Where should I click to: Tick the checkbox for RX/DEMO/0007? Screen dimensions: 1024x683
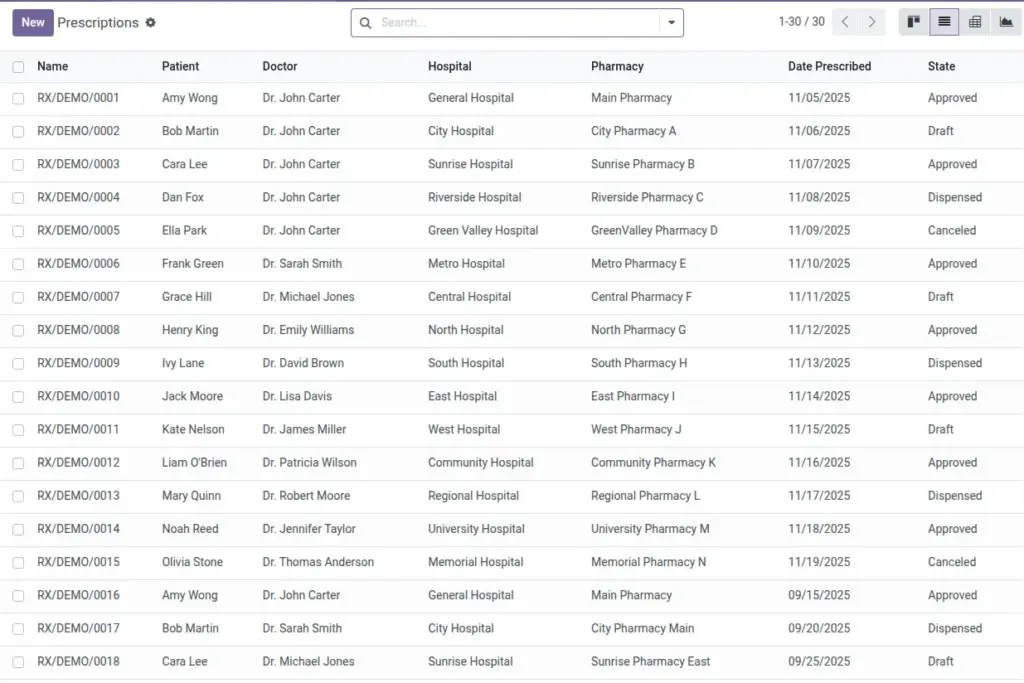coord(18,297)
